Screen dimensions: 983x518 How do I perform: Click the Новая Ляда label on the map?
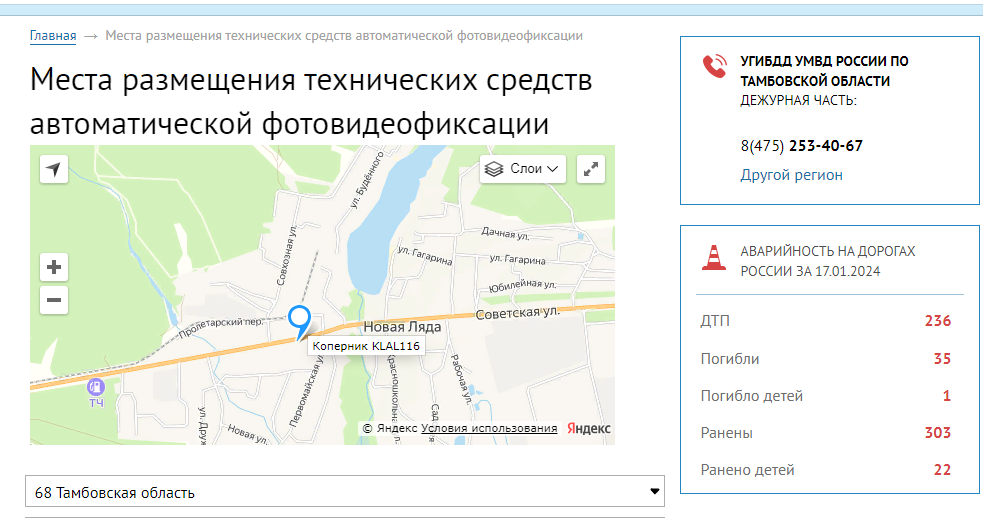click(402, 326)
